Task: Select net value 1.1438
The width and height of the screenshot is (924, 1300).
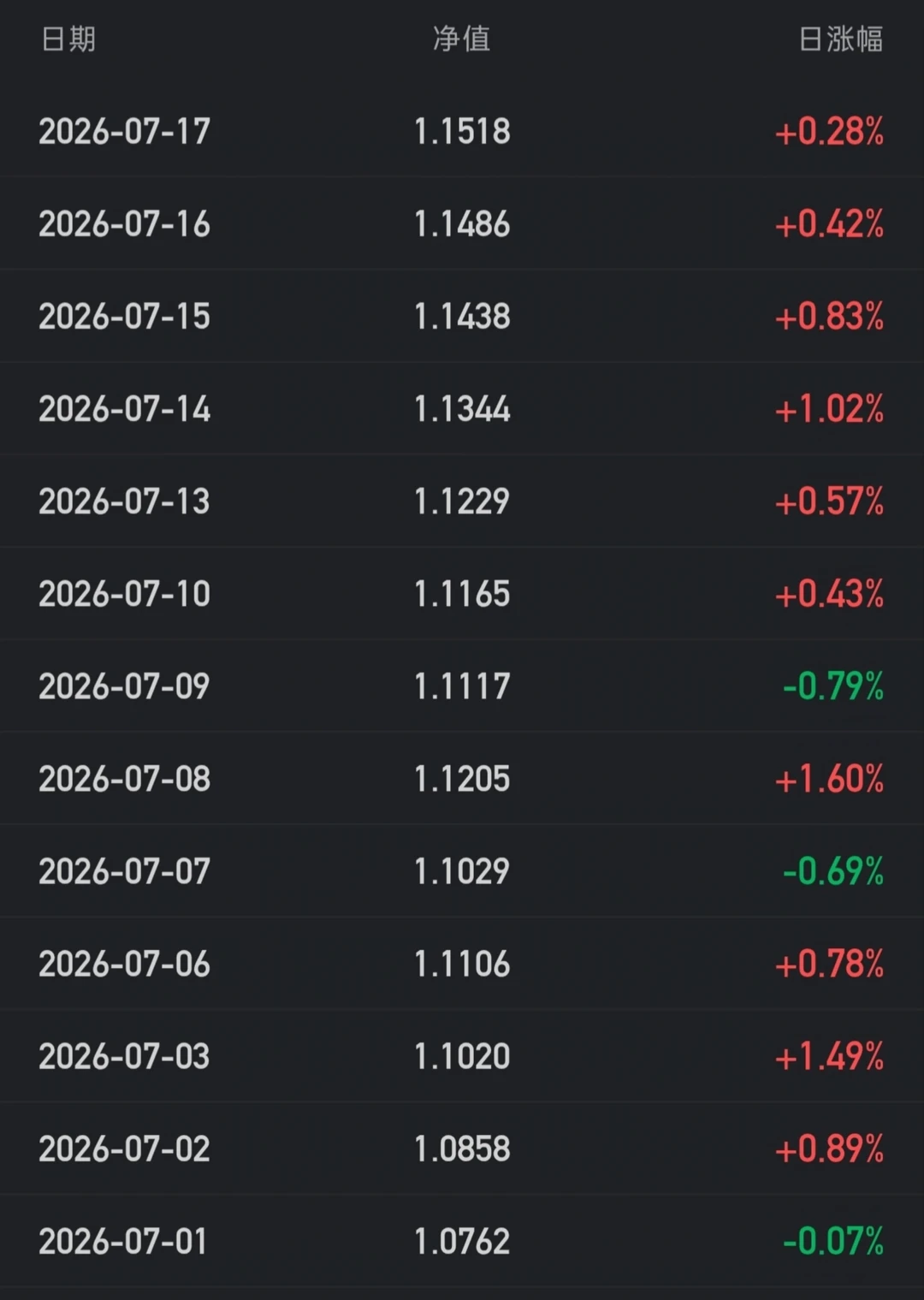Action: [462, 317]
